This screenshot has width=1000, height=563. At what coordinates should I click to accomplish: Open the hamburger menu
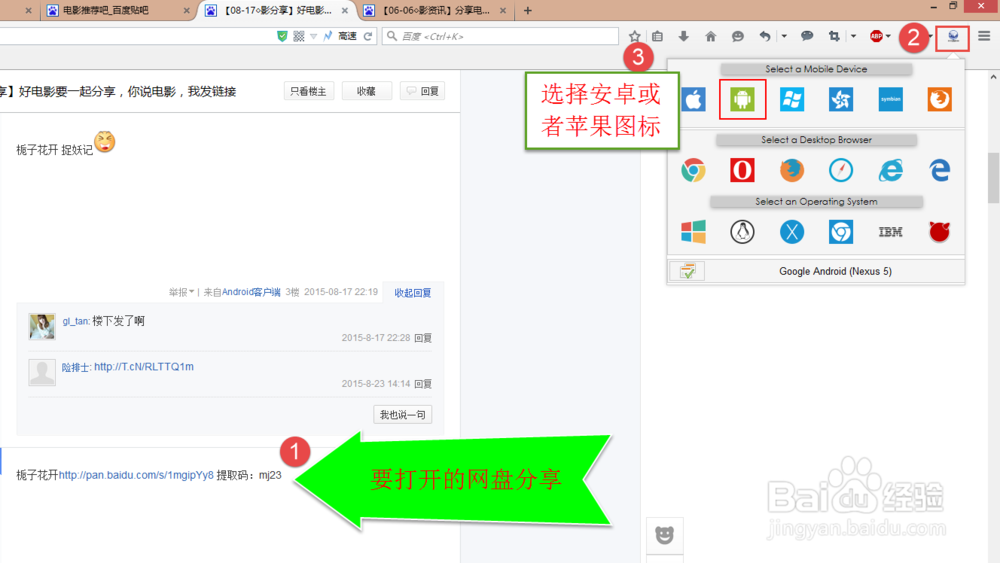click(984, 36)
